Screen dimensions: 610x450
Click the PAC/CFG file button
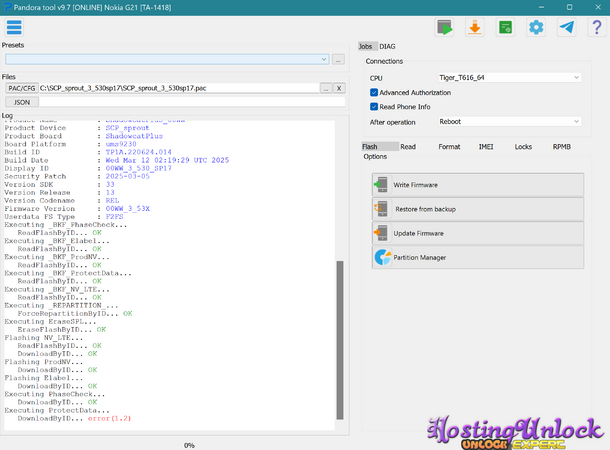20,88
